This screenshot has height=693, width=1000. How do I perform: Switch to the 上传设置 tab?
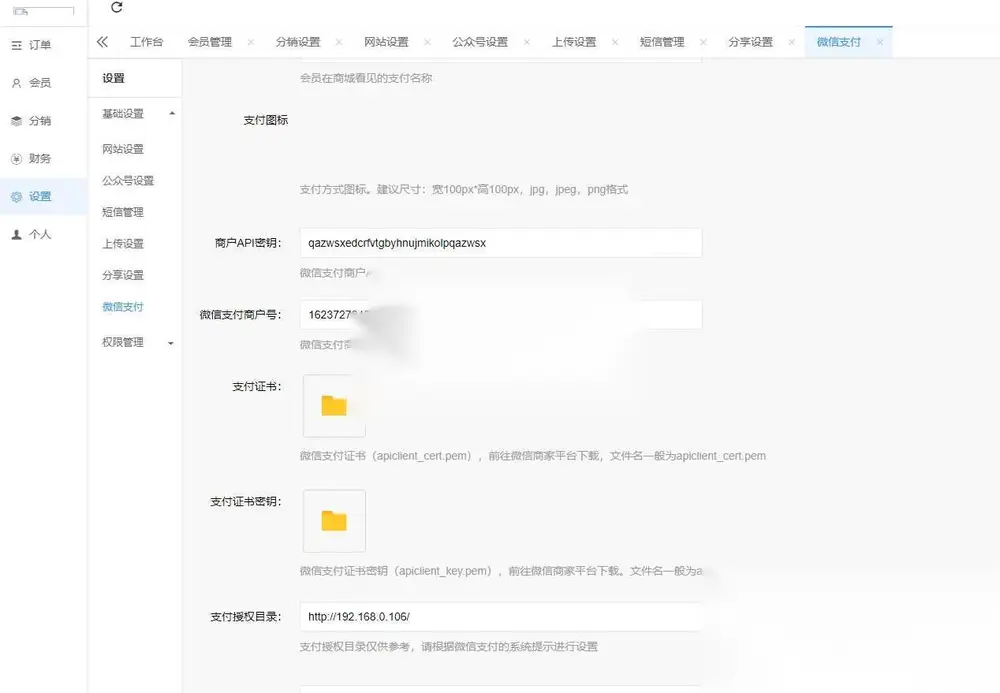click(x=574, y=42)
